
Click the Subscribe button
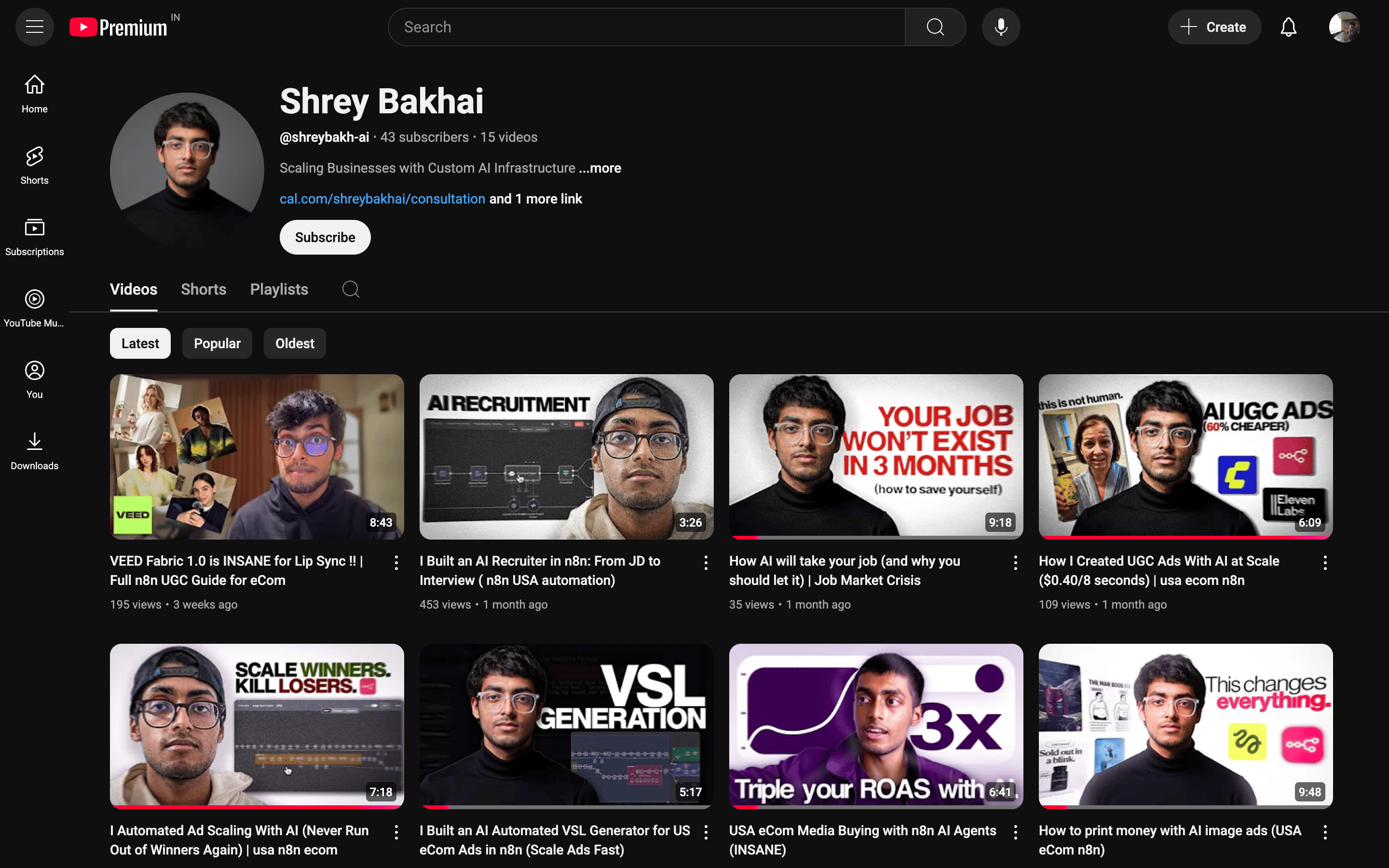tap(325, 237)
